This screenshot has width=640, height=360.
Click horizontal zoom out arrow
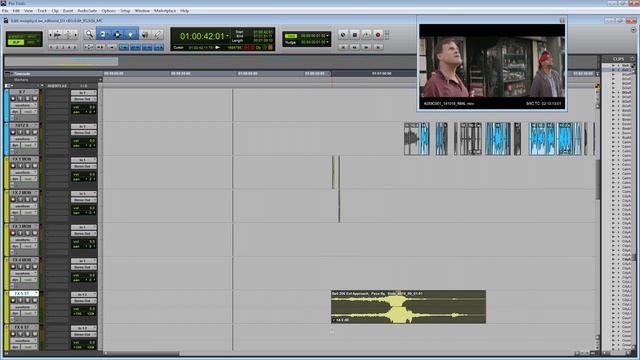tap(50, 35)
